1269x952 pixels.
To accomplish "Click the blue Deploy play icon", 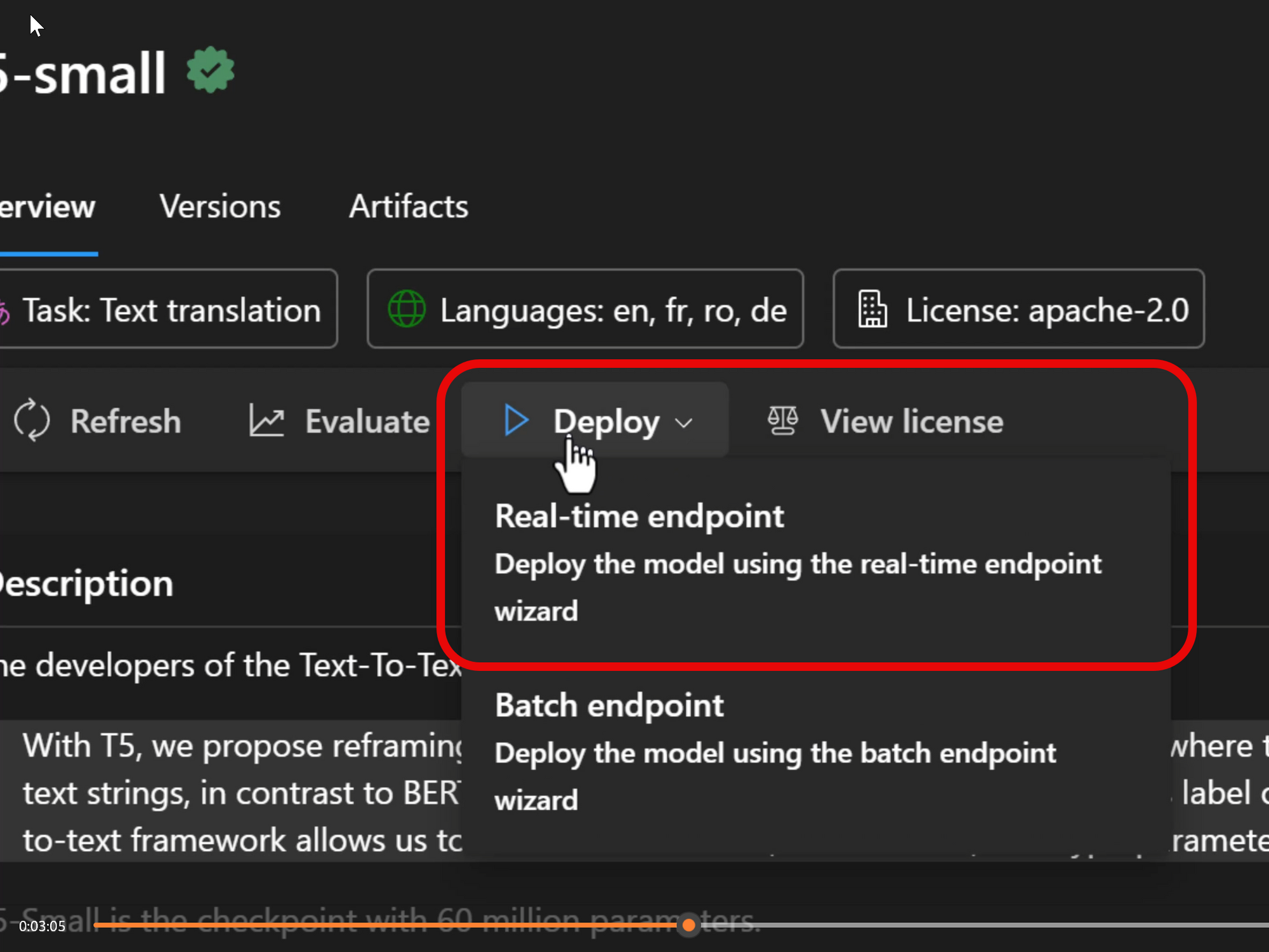I will [x=516, y=421].
